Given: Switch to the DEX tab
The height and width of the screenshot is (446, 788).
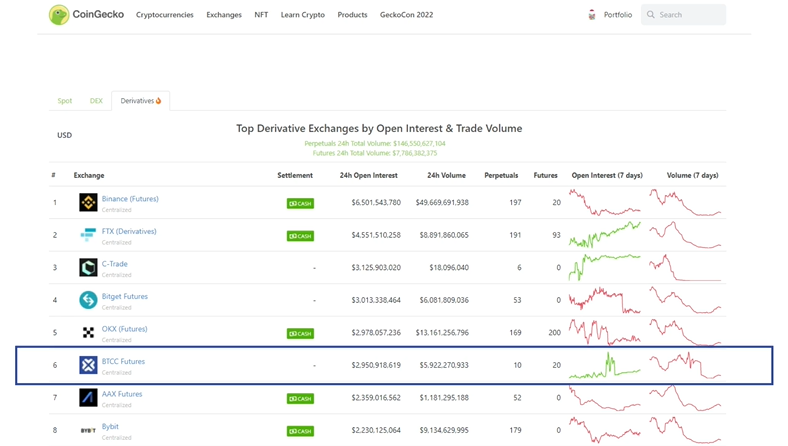Looking at the screenshot, I should click(x=96, y=101).
